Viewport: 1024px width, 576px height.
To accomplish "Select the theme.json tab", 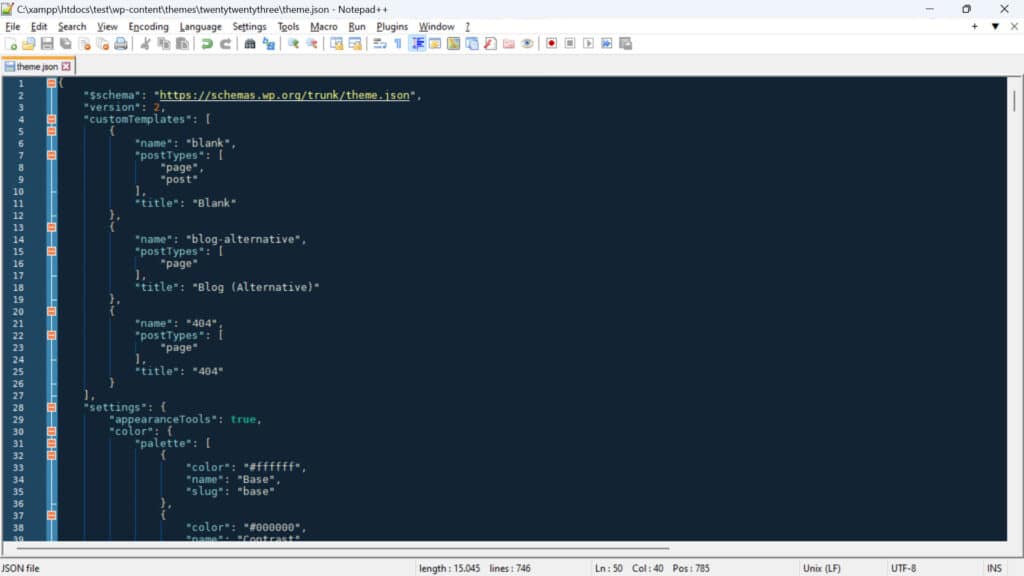I will click(x=35, y=66).
